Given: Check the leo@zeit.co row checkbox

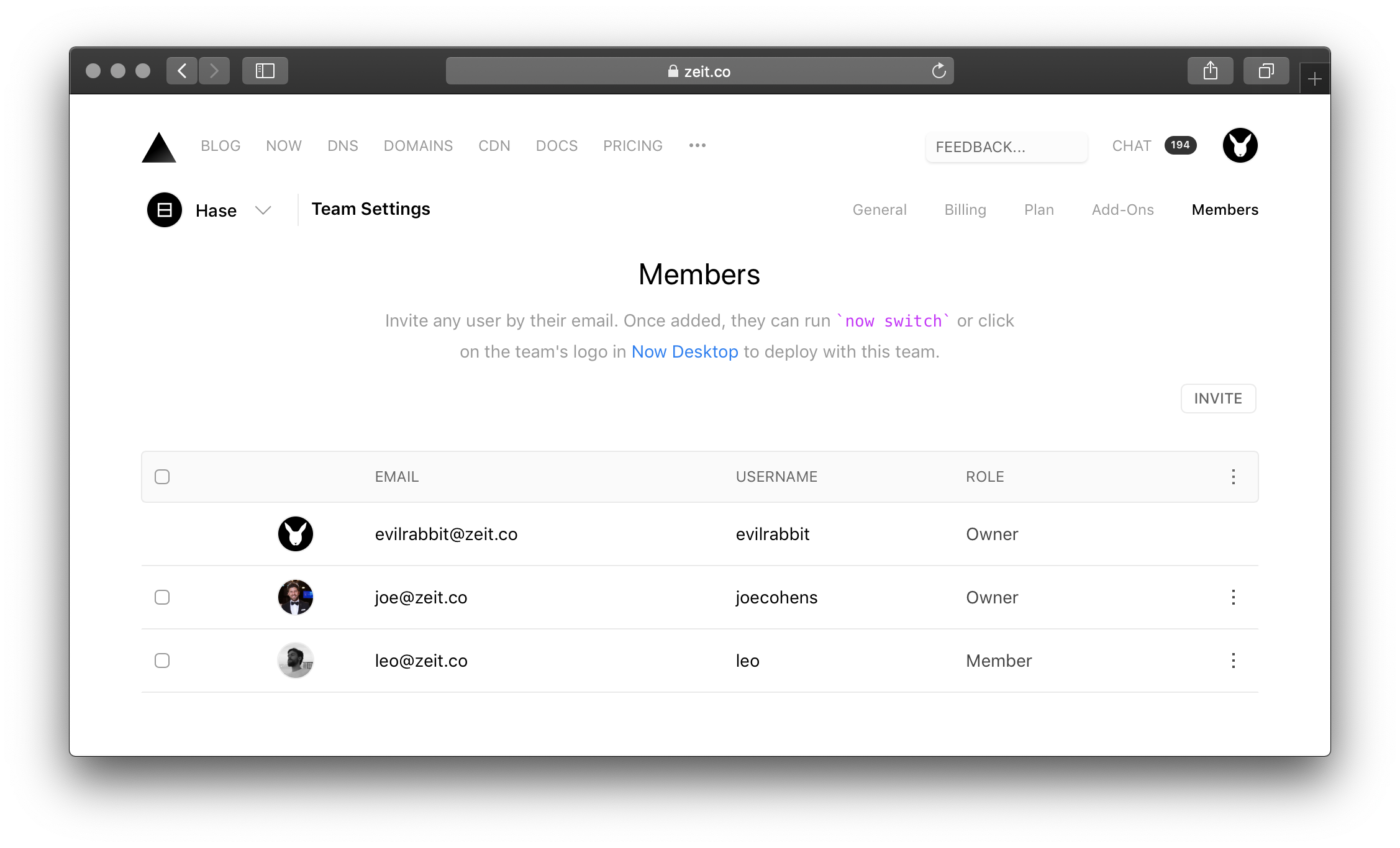Looking at the screenshot, I should [162, 661].
